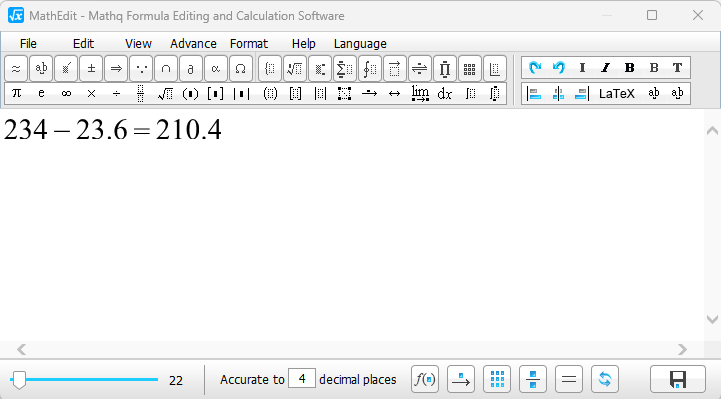This screenshot has width=721, height=399.
Task: Open the Help menu
Action: point(303,44)
